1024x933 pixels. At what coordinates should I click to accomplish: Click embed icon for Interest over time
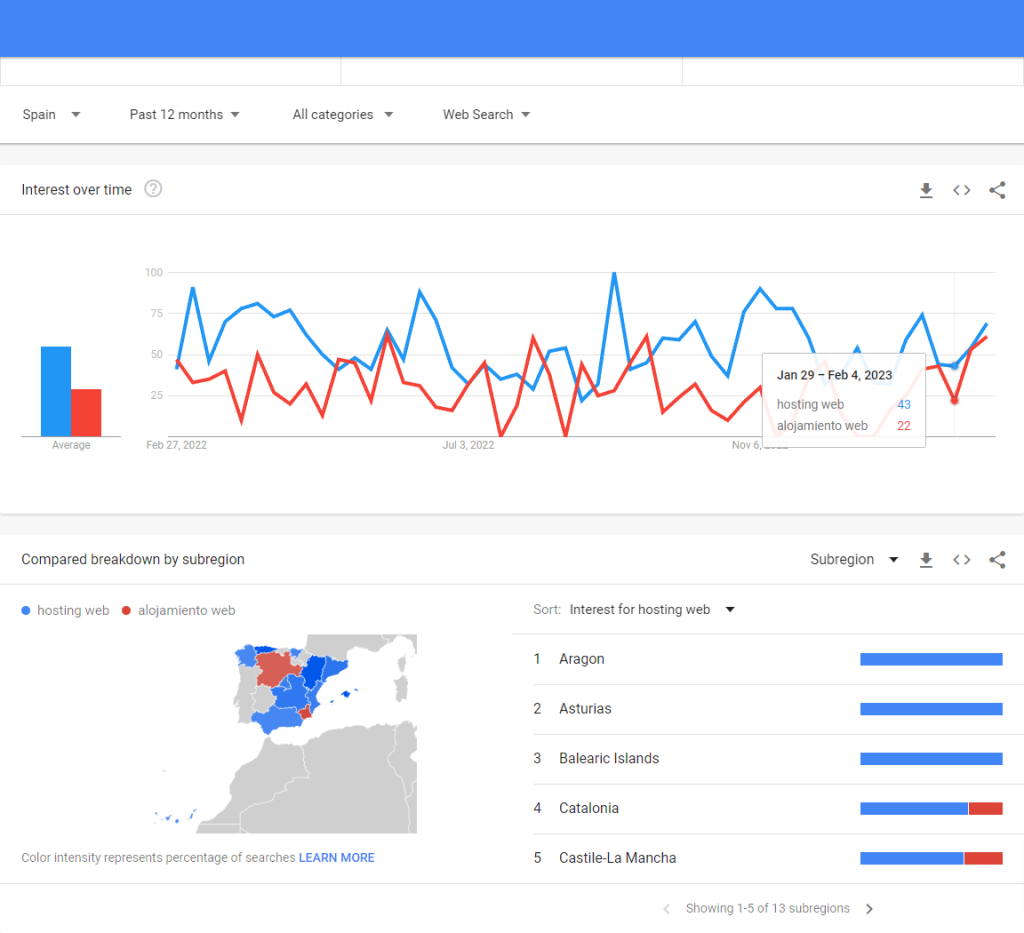pos(961,190)
